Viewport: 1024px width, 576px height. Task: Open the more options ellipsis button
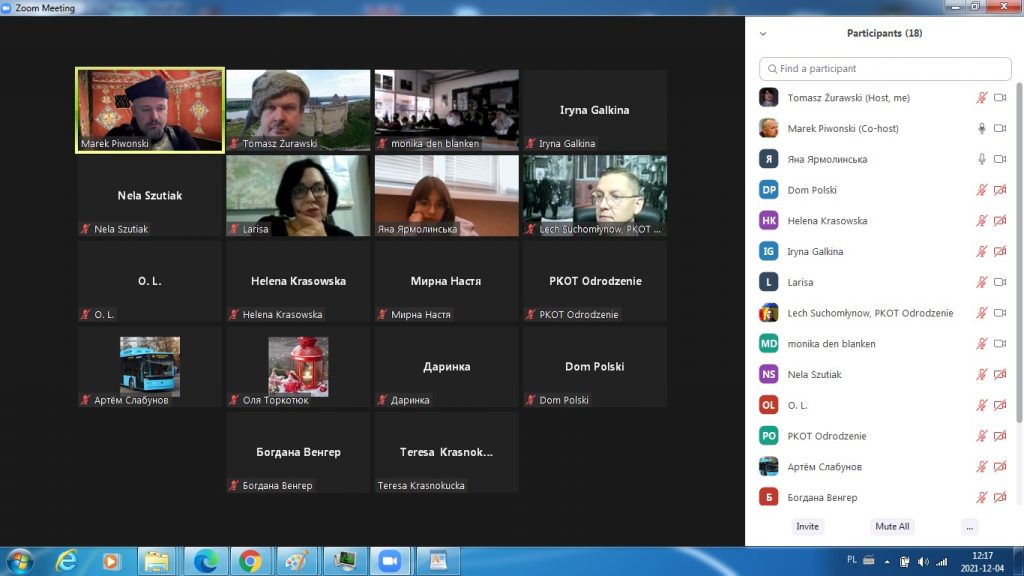coord(969,527)
